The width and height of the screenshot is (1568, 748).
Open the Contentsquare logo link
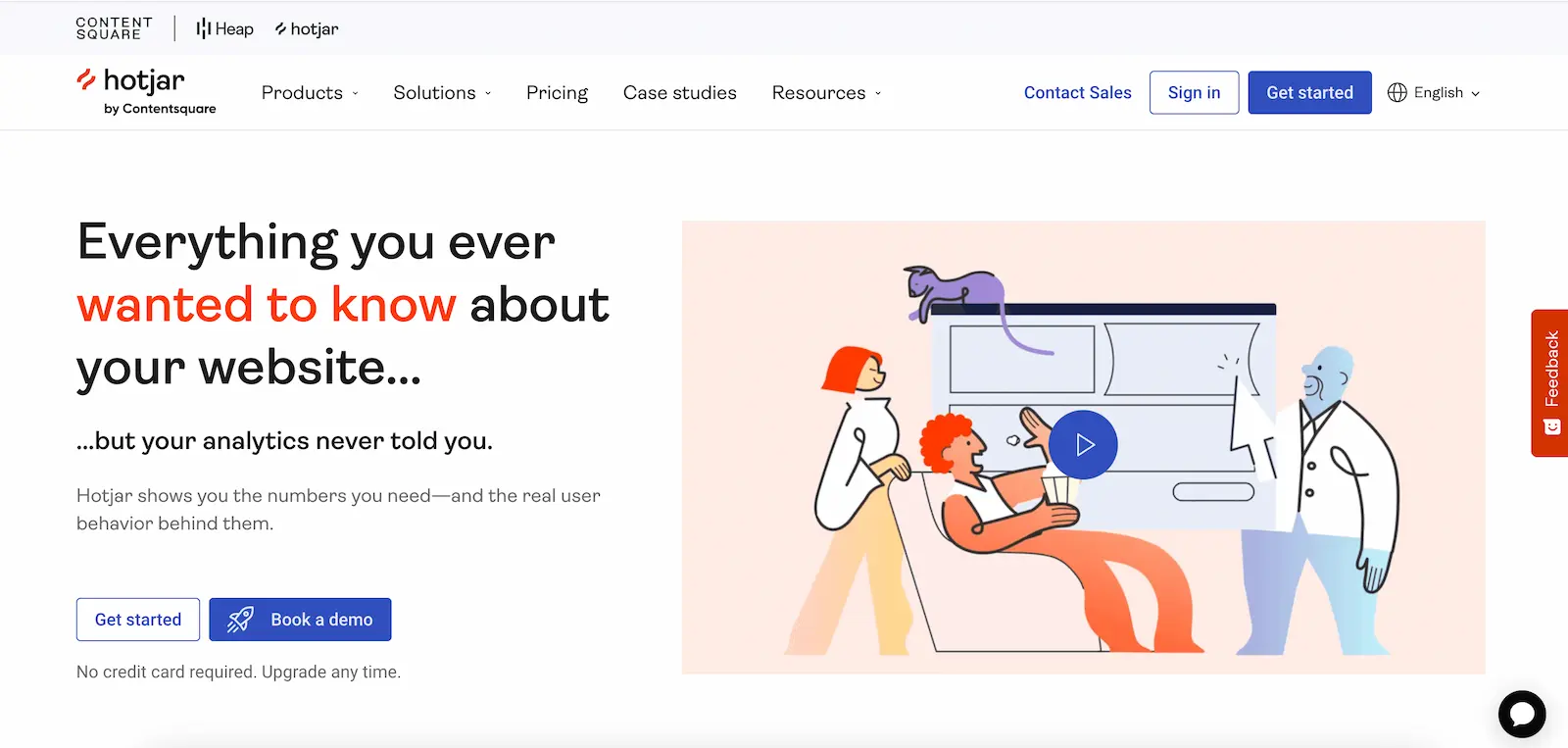[114, 28]
